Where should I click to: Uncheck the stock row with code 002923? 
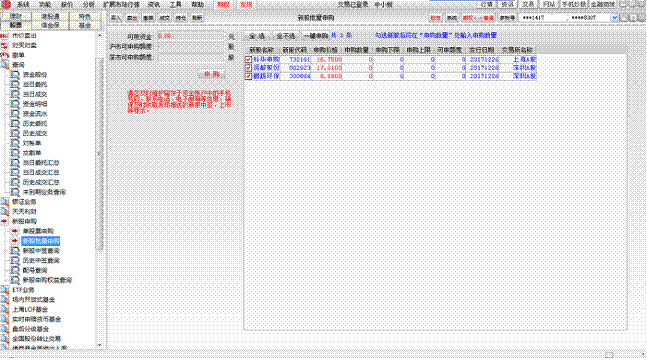coord(248,68)
